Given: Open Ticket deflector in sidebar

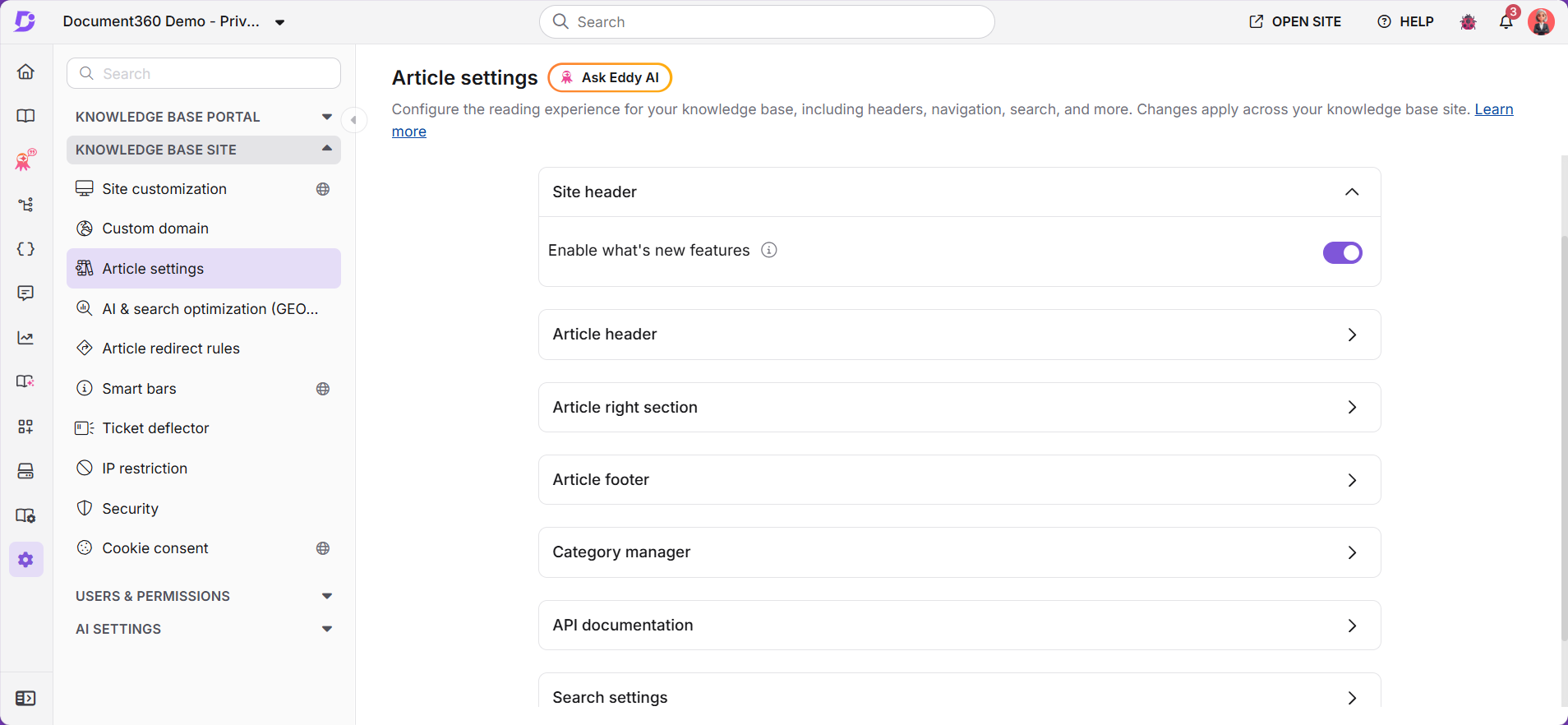Looking at the screenshot, I should (x=204, y=428).
